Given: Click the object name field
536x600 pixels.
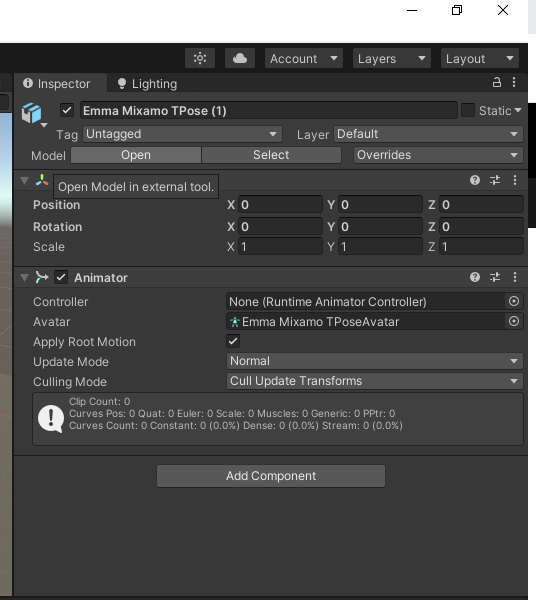Looking at the screenshot, I should tap(269, 111).
